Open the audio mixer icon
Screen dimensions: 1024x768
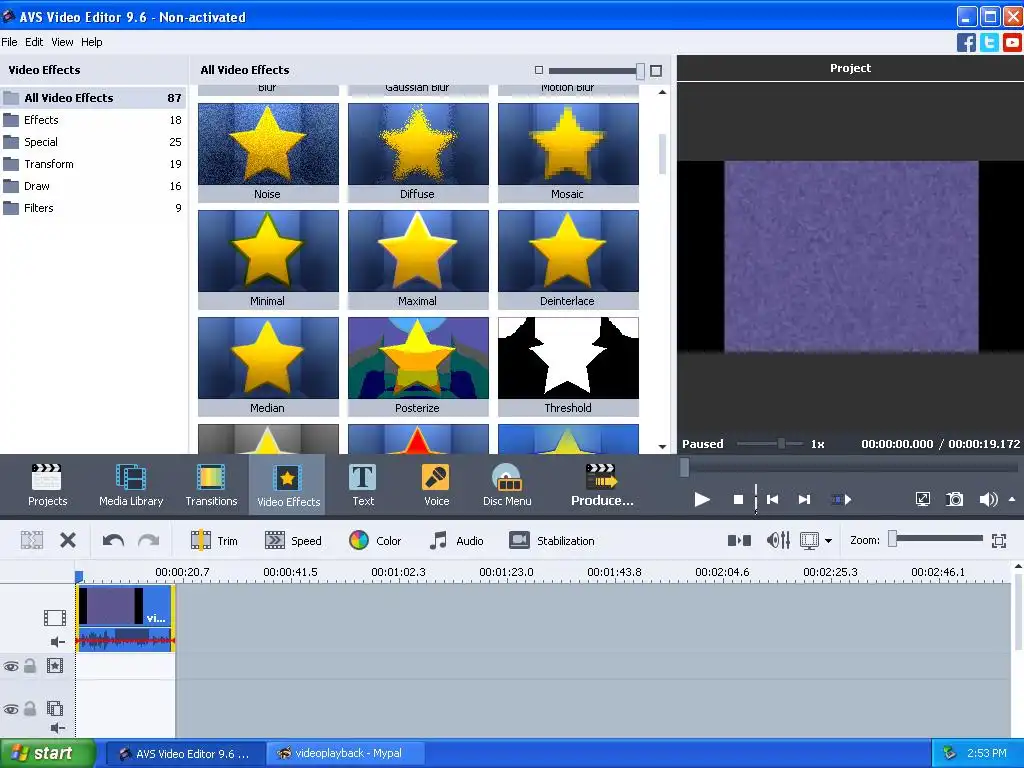(778, 540)
